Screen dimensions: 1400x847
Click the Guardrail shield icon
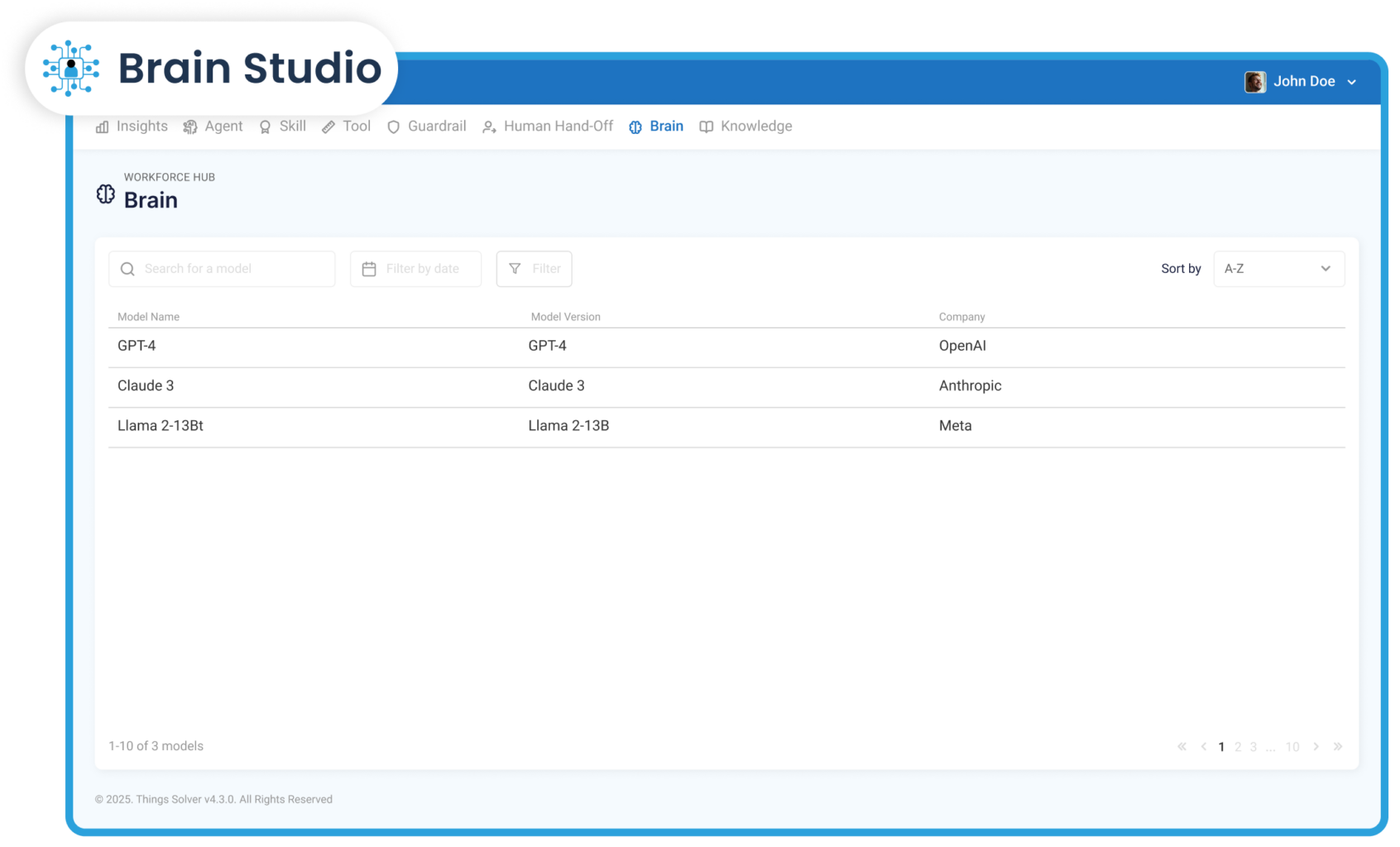(393, 127)
